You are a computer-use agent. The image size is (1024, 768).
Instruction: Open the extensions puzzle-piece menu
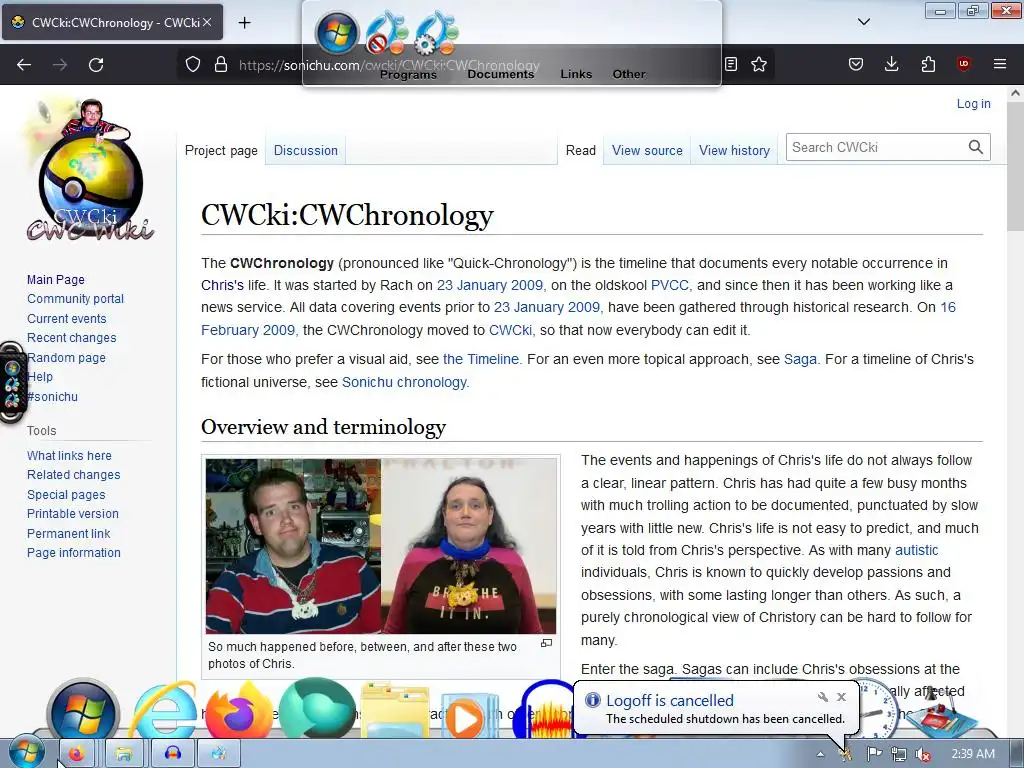pos(928,64)
